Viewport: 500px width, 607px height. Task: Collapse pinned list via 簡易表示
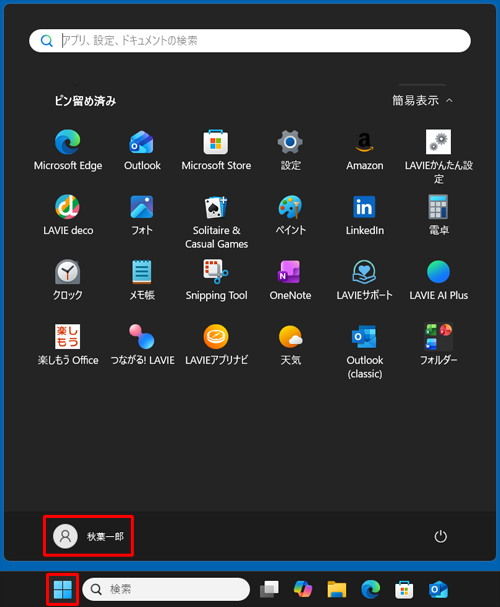tap(422, 101)
